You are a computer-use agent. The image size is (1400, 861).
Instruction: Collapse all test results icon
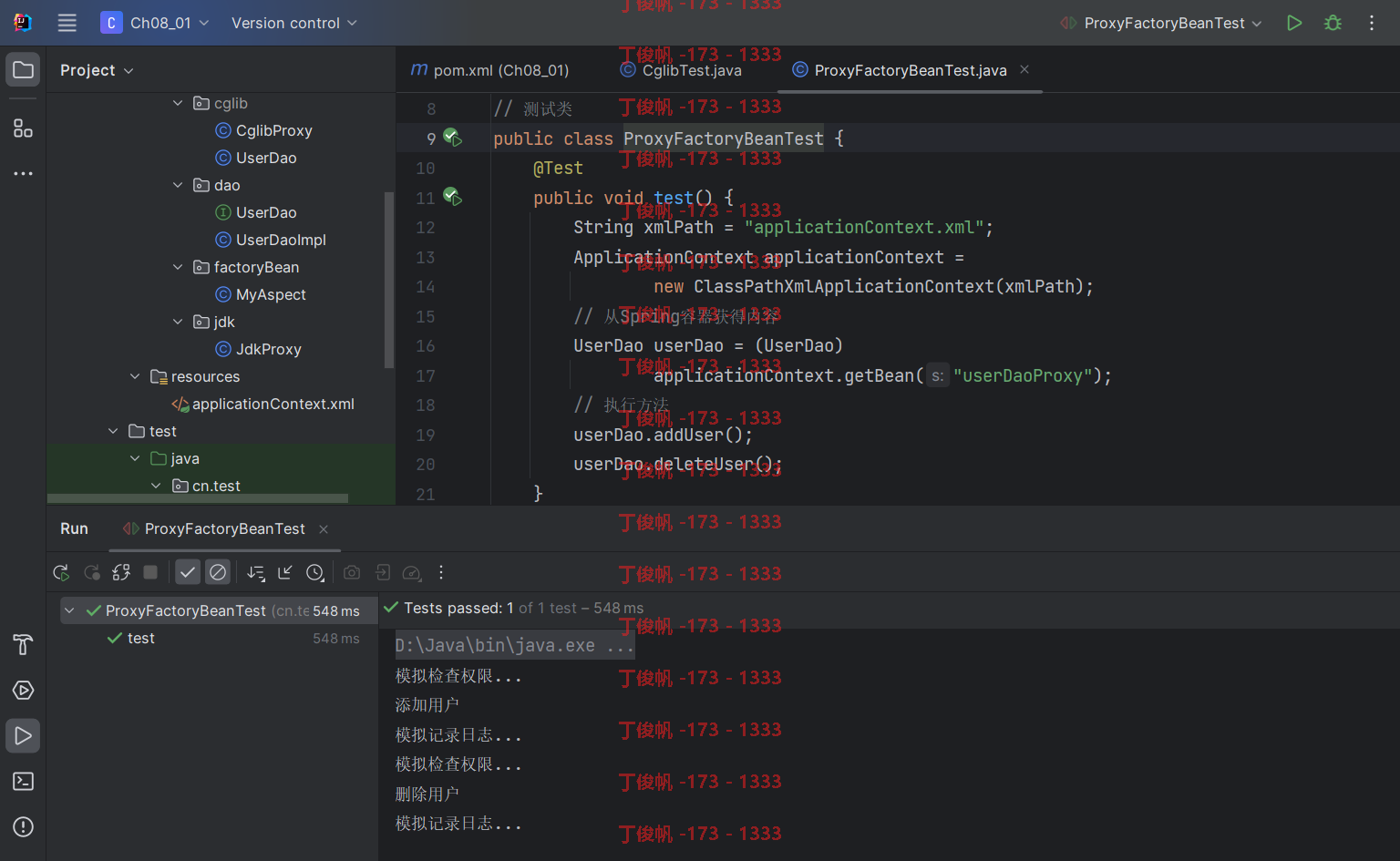point(285,572)
